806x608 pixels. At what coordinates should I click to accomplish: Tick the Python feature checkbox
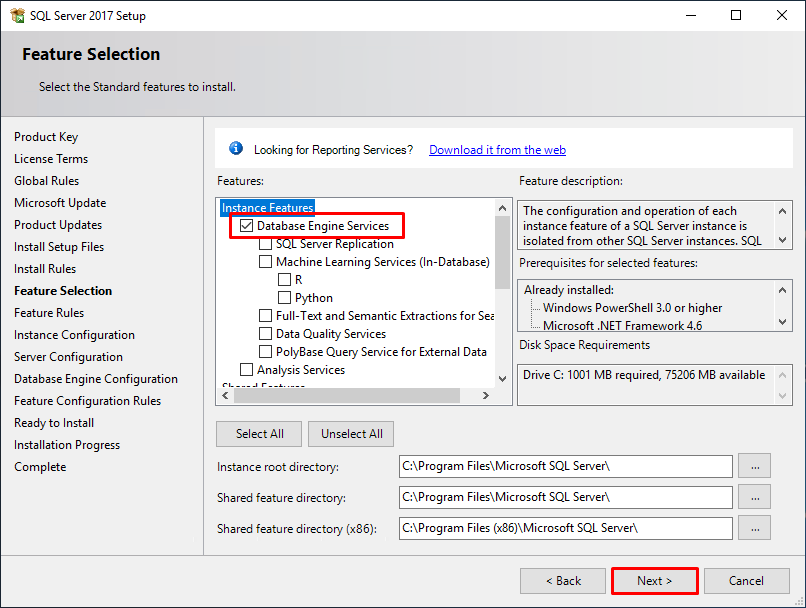tap(284, 298)
